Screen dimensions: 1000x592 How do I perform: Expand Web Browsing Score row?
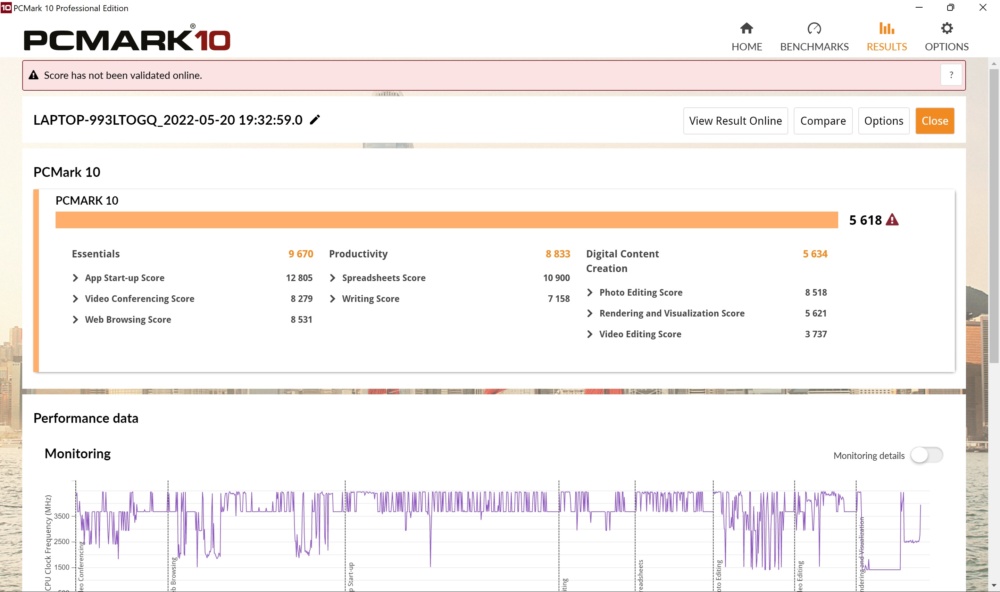pos(75,320)
